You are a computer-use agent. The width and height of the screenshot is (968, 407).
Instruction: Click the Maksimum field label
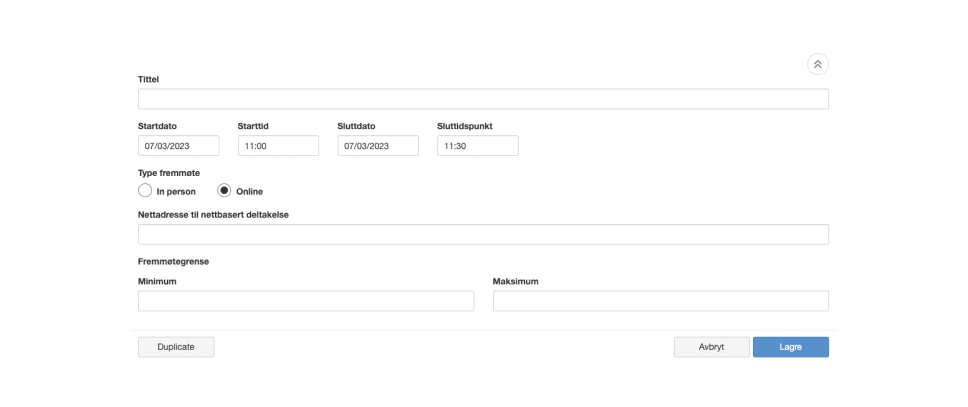pyautogui.click(x=515, y=281)
